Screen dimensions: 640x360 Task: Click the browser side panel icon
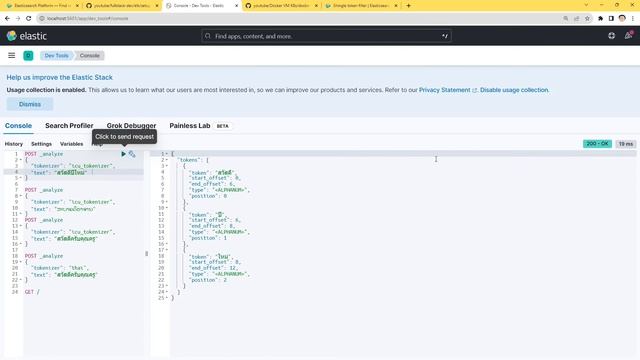(x=611, y=18)
